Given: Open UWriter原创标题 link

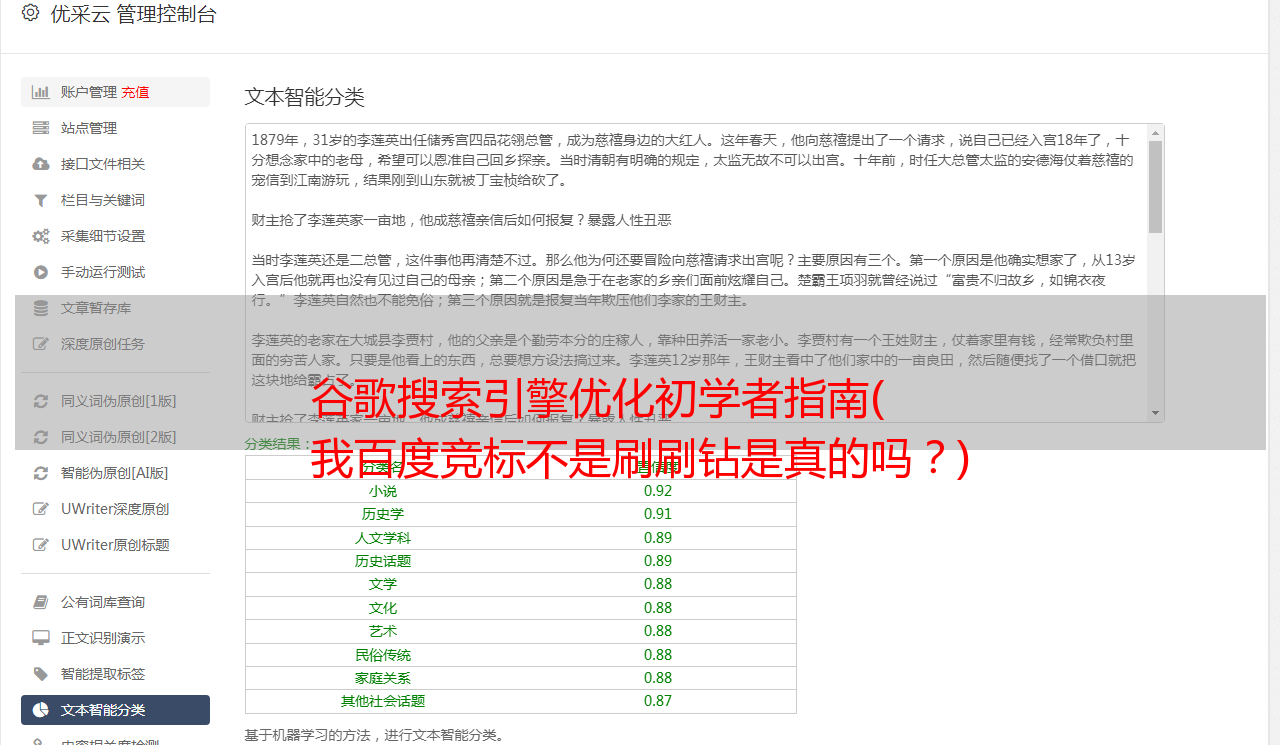Looking at the screenshot, I should pyautogui.click(x=115, y=545).
